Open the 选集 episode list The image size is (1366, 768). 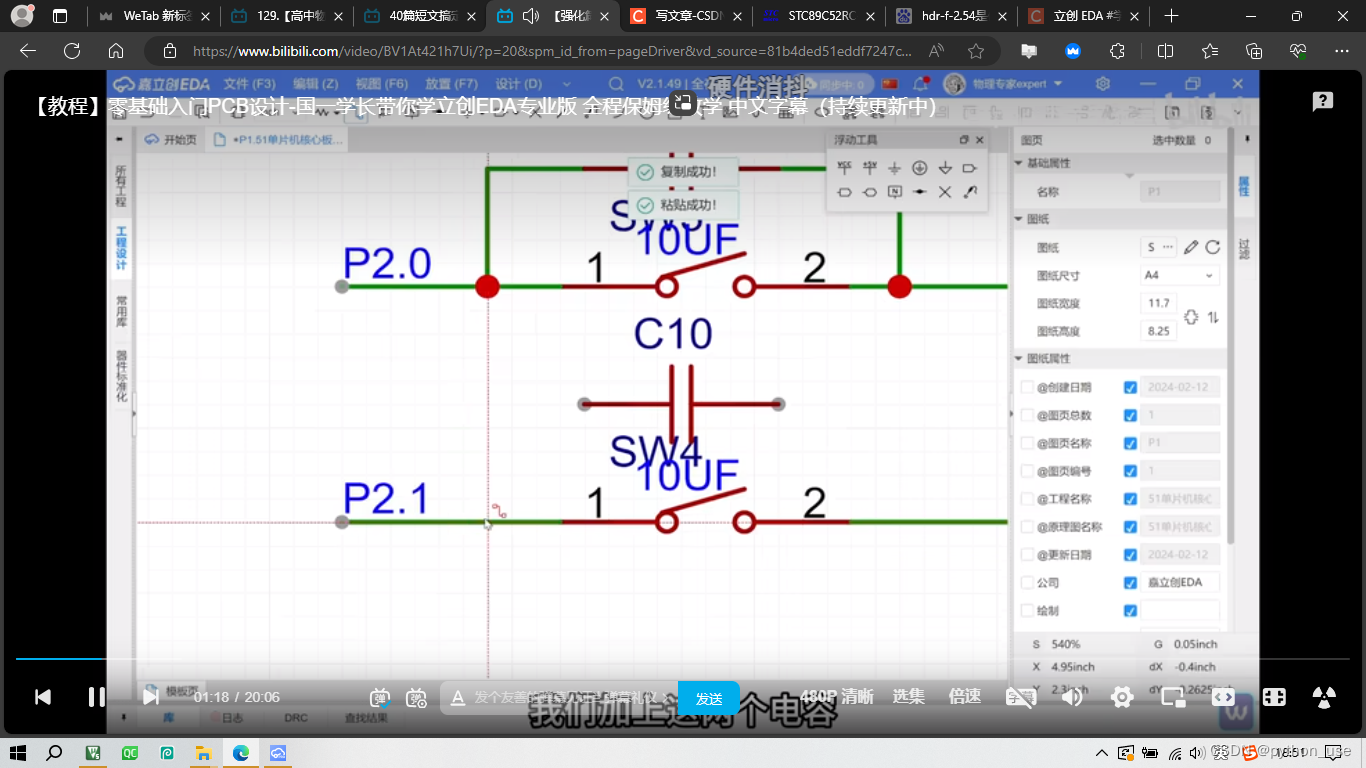[908, 697]
